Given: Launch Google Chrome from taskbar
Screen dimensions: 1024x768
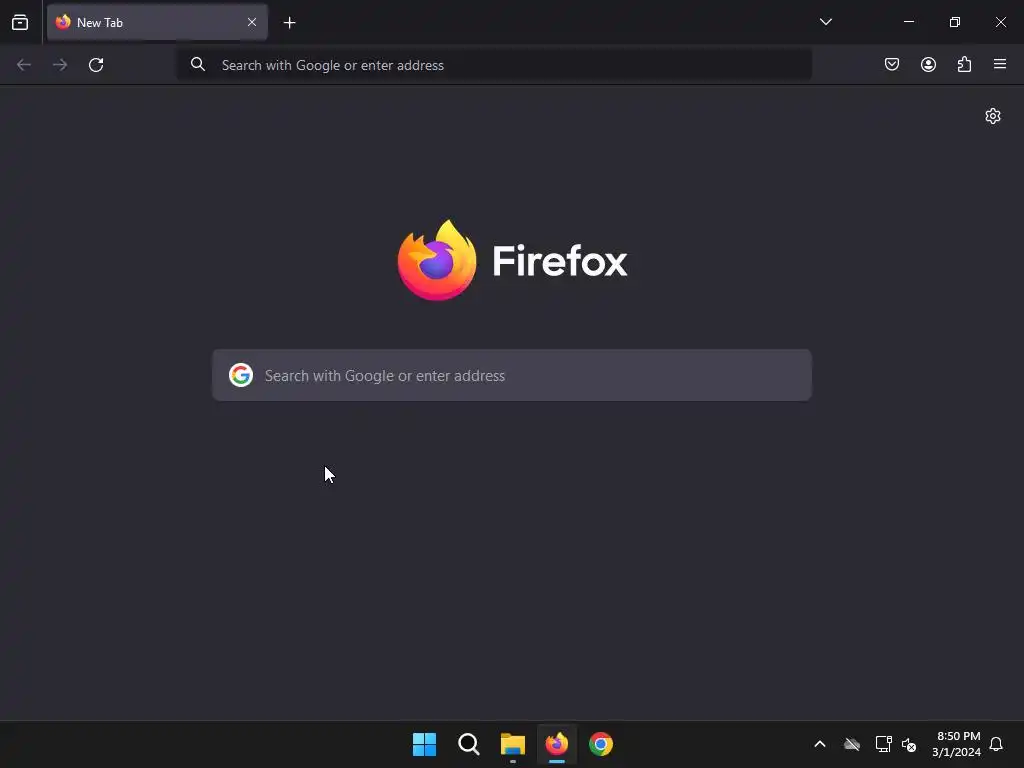Looking at the screenshot, I should click(601, 744).
